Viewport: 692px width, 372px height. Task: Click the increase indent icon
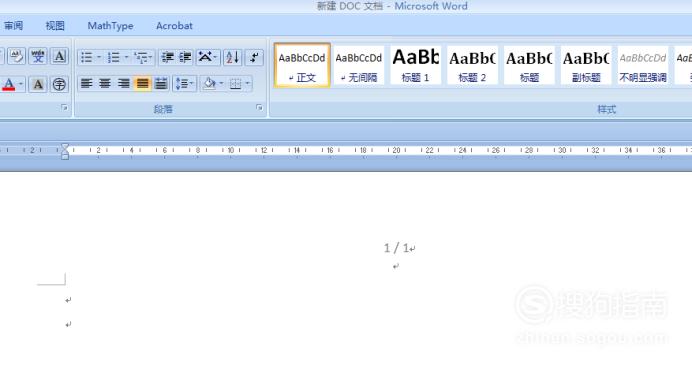click(185, 57)
